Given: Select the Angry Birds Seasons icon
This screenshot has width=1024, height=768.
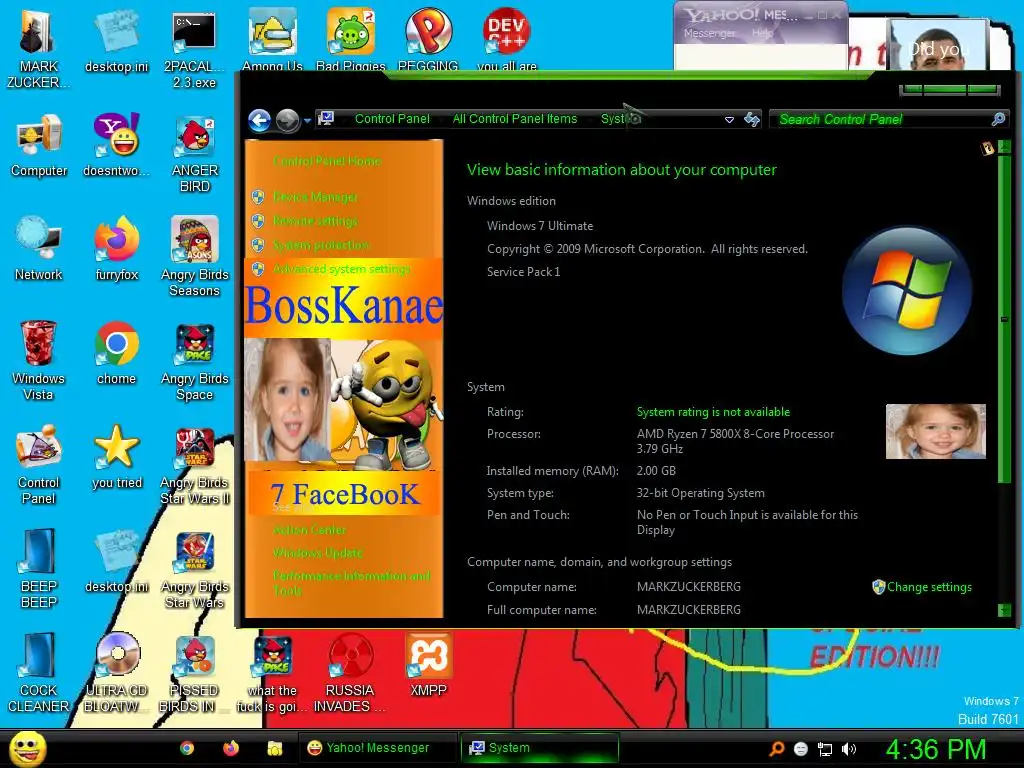Looking at the screenshot, I should point(194,257).
